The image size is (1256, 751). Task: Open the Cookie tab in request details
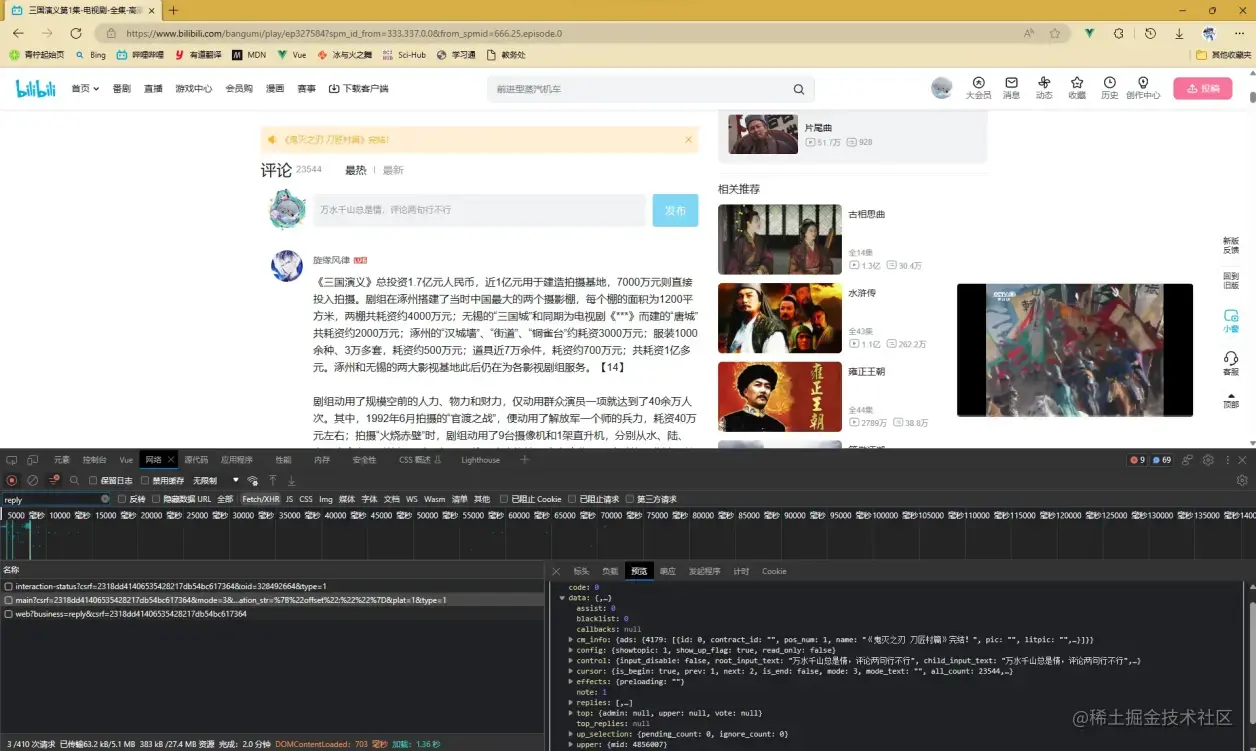point(774,571)
